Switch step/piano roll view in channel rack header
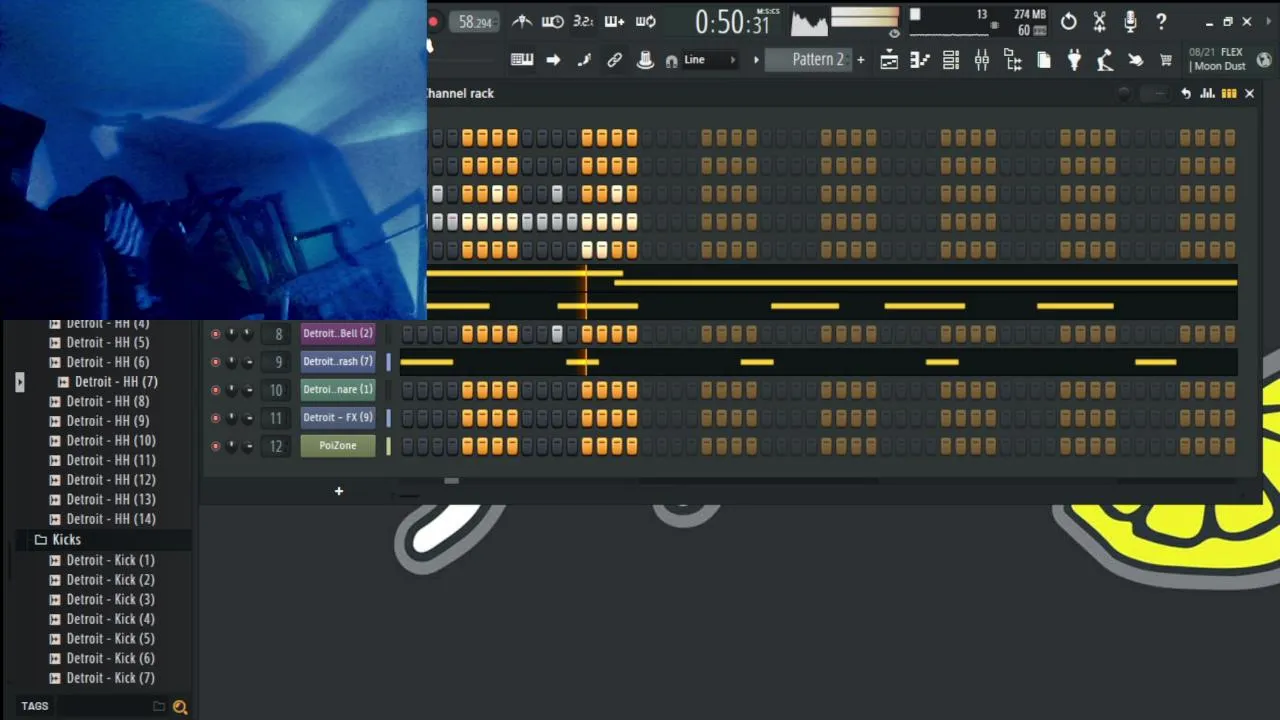The height and width of the screenshot is (720, 1280). tap(1229, 93)
